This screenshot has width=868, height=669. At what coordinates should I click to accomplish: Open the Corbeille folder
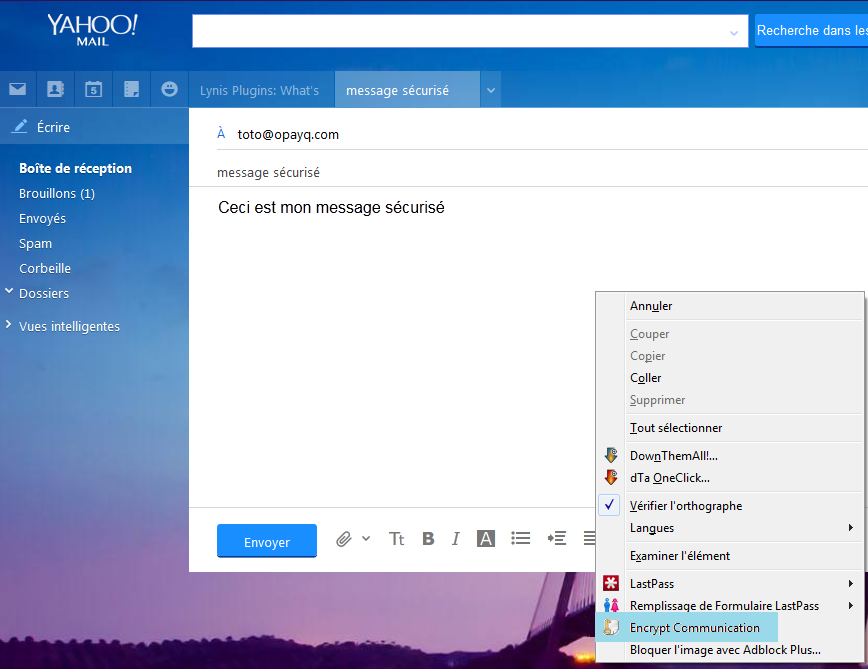tap(45, 268)
